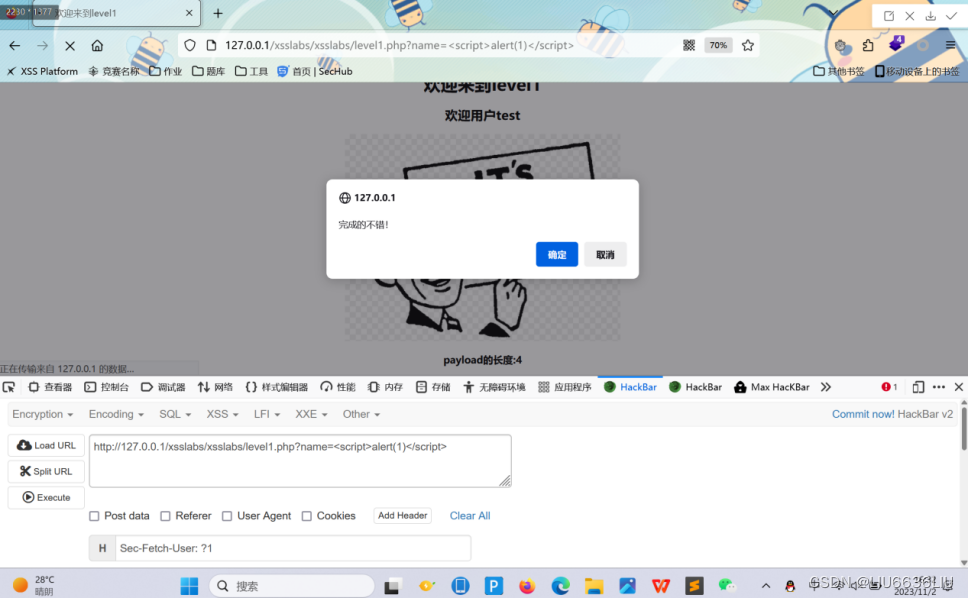Screen dimensions: 968x598
Task: Expand the Encoding dropdown
Action: coord(116,414)
